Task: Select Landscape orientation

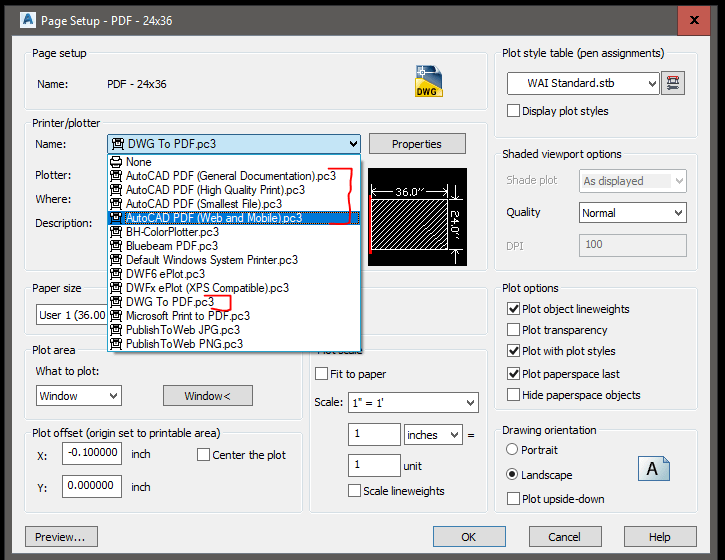Action: [x=512, y=474]
